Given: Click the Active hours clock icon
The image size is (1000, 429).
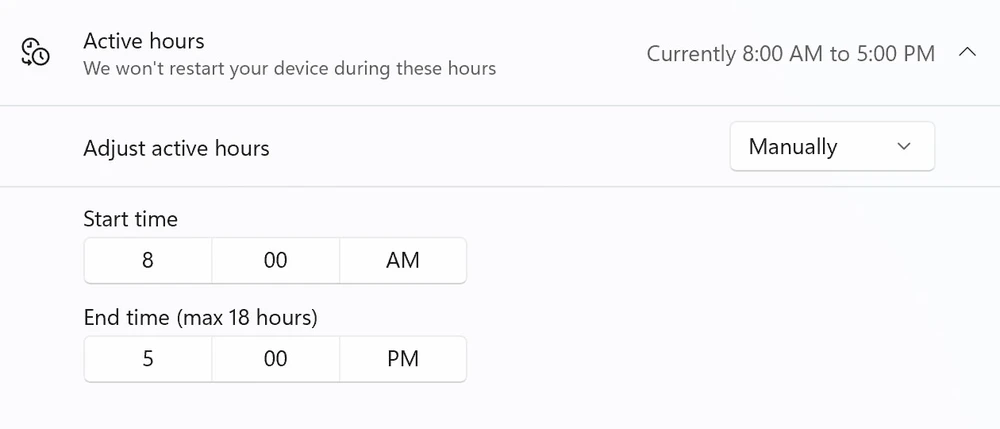Looking at the screenshot, I should coord(36,53).
